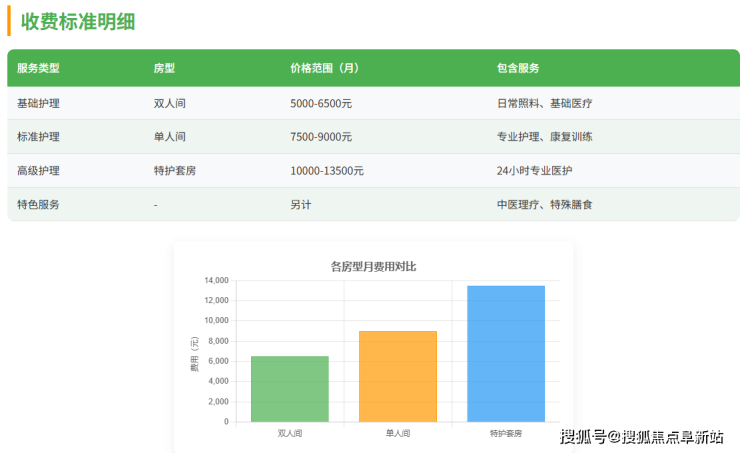
Task: Select the 中医理疗、特殊膳食 service cell
Action: pyautogui.click(x=544, y=205)
